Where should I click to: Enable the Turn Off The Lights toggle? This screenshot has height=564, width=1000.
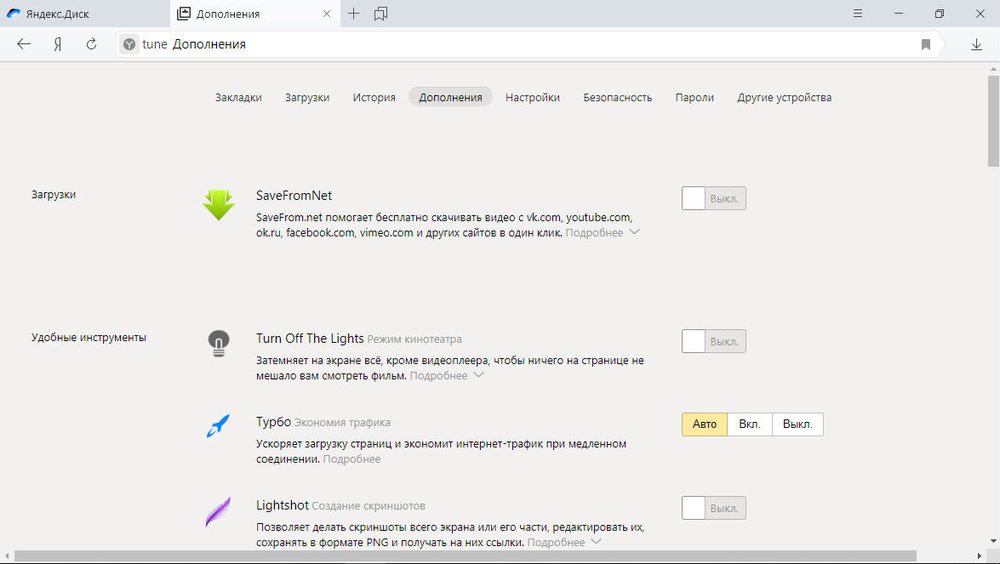714,341
